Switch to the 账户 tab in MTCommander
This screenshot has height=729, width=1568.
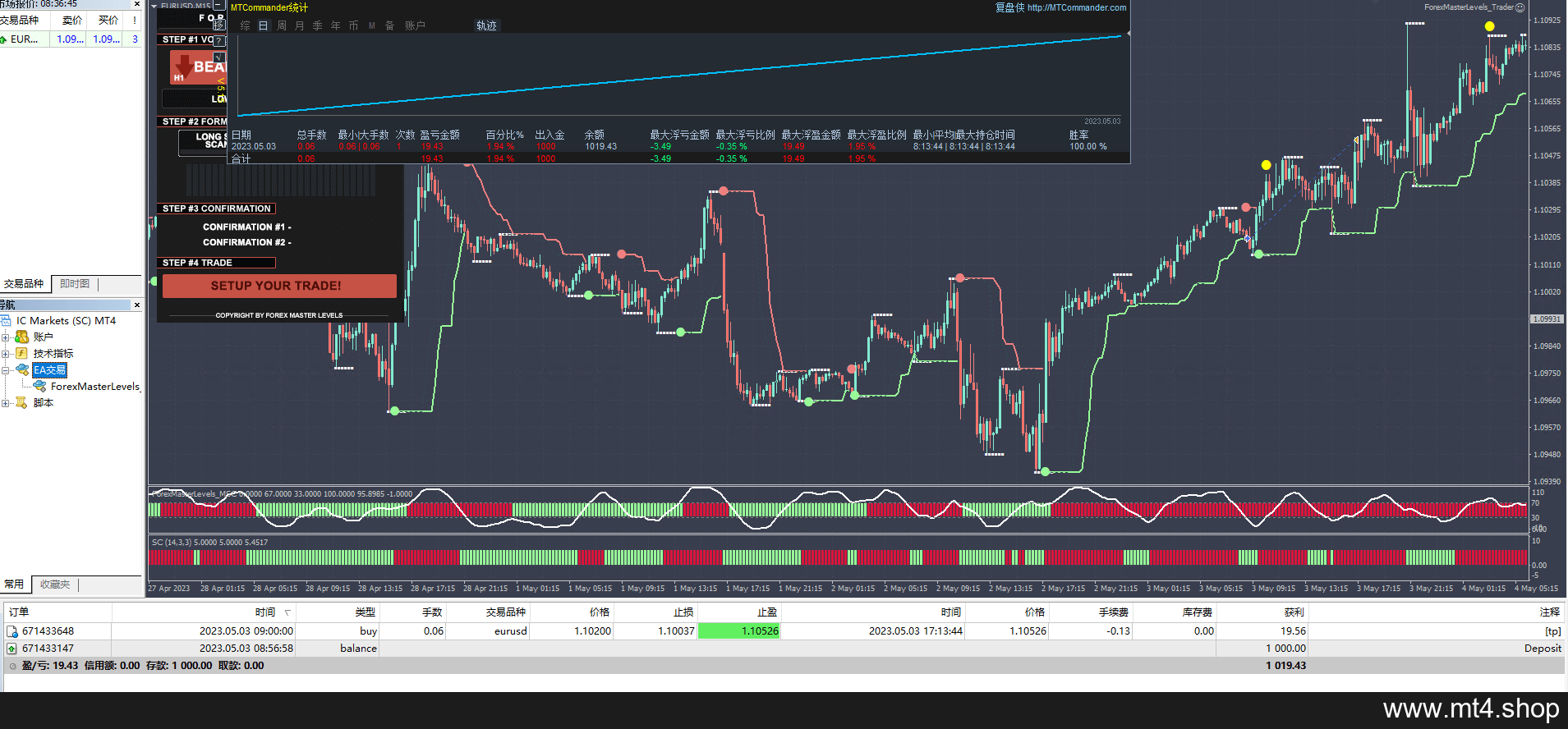click(x=415, y=26)
